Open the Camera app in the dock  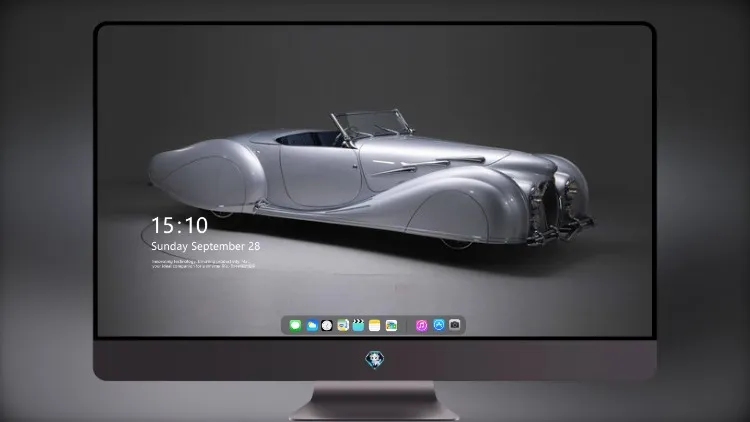pos(455,325)
